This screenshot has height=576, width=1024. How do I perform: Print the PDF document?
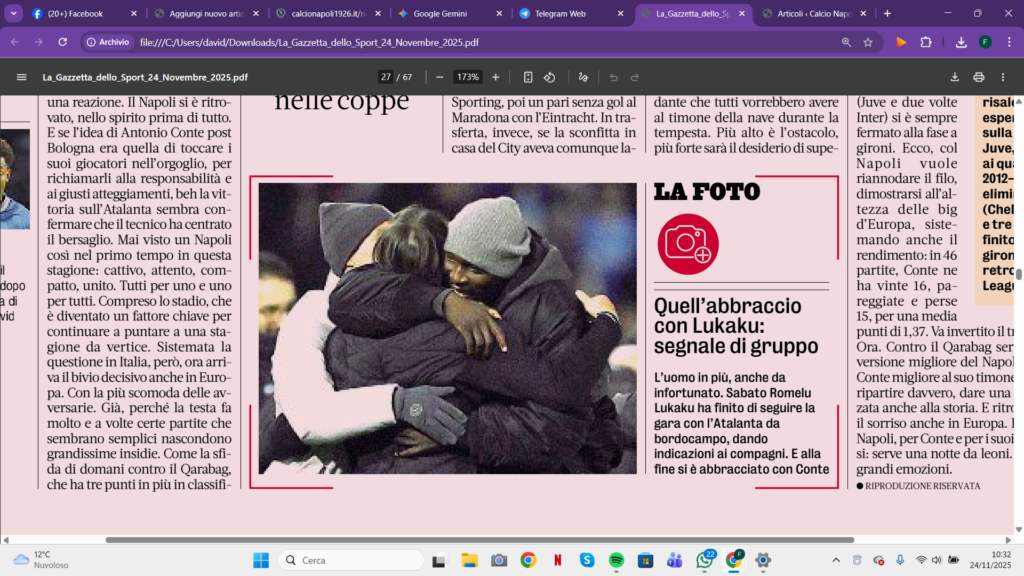pyautogui.click(x=978, y=77)
